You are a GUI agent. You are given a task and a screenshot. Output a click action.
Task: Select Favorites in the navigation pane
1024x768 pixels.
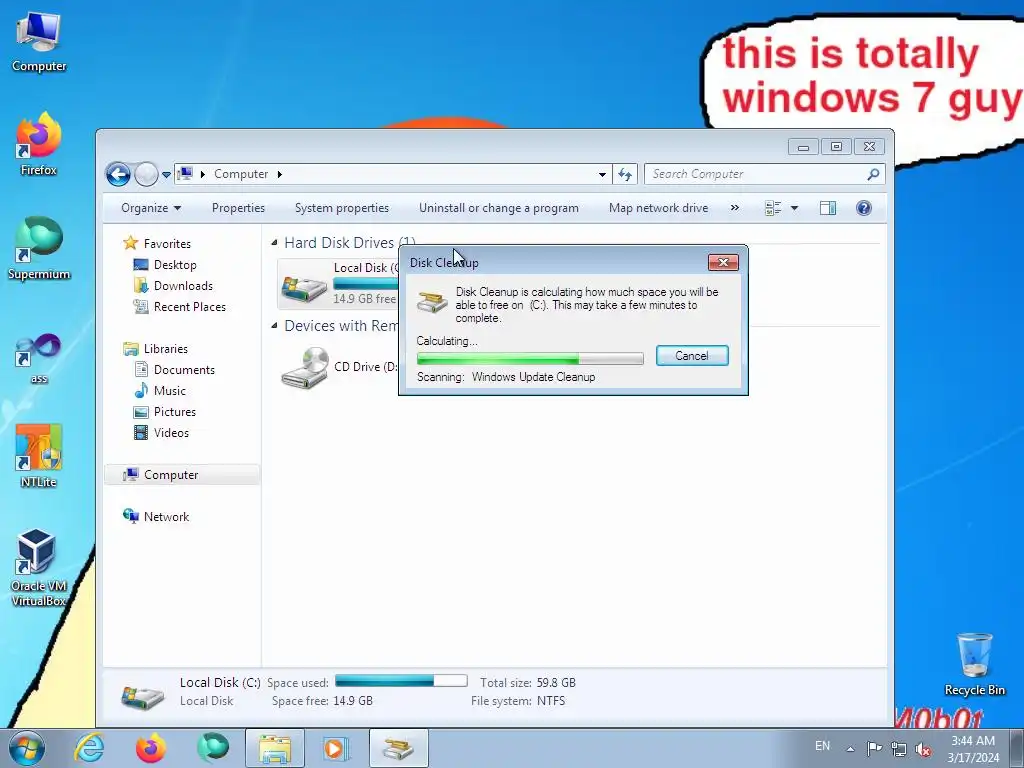pyautogui.click(x=167, y=244)
